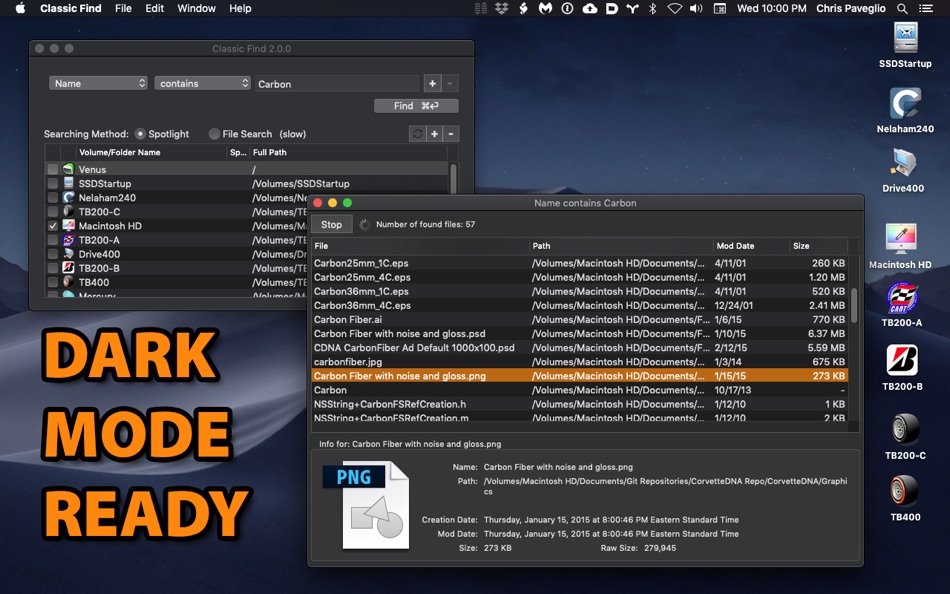Open the Dropbox menu bar icon
The height and width of the screenshot is (594, 950).
pos(502,8)
